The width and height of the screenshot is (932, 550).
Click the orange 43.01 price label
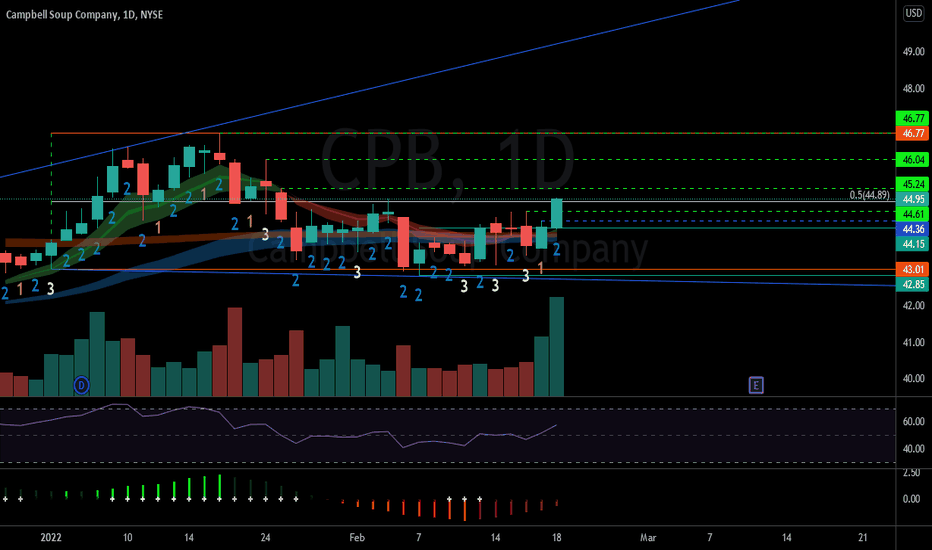(912, 269)
